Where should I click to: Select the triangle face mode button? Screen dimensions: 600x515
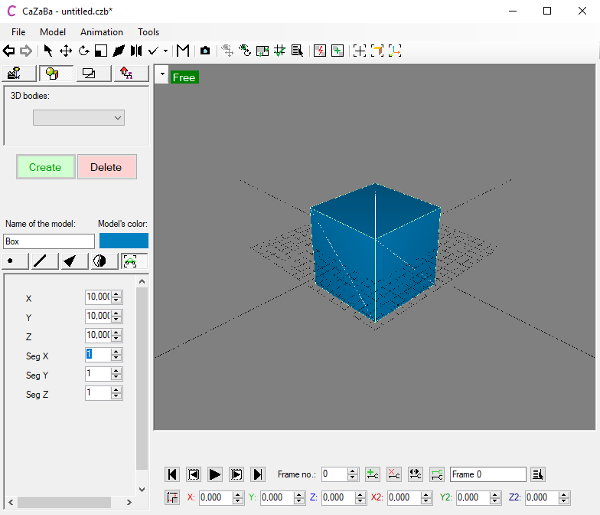tap(70, 261)
